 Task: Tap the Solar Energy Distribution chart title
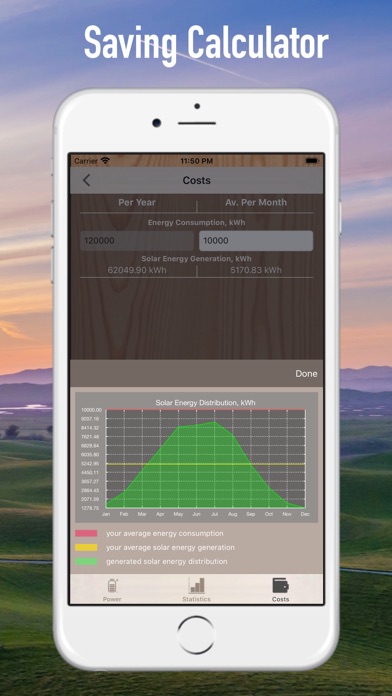(205, 403)
